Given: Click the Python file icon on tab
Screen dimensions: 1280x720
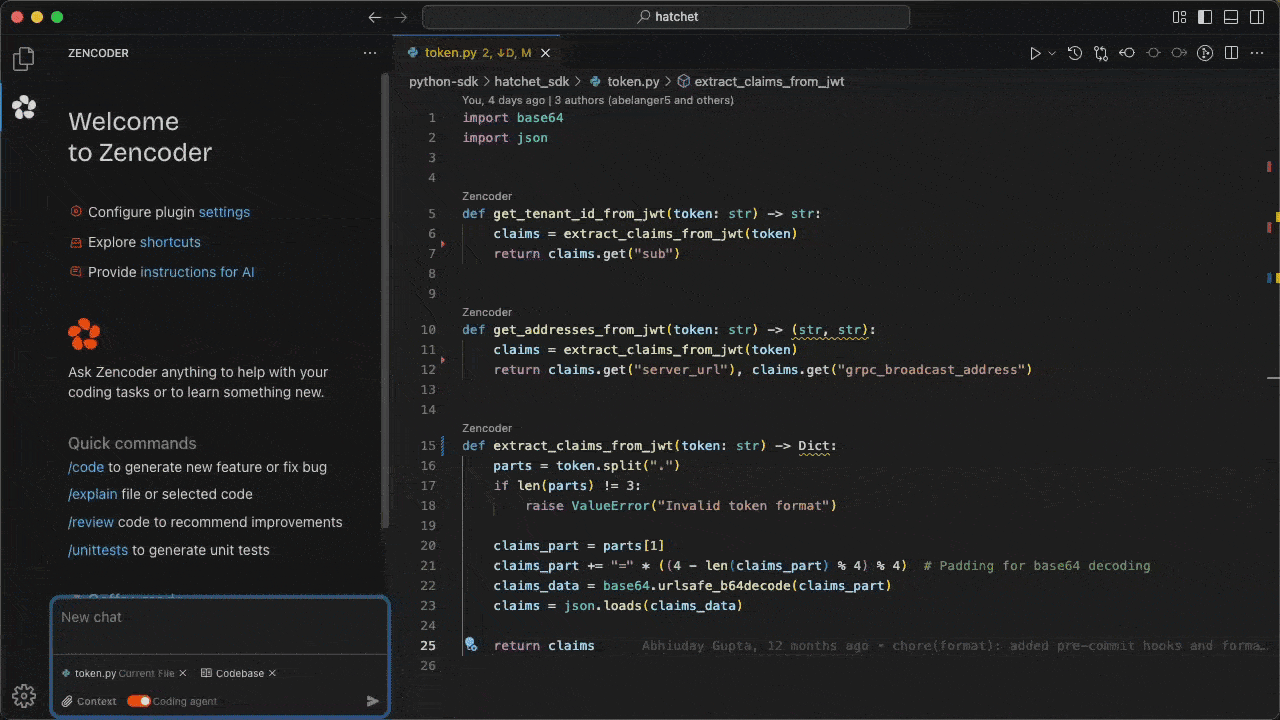Looking at the screenshot, I should click(x=413, y=53).
